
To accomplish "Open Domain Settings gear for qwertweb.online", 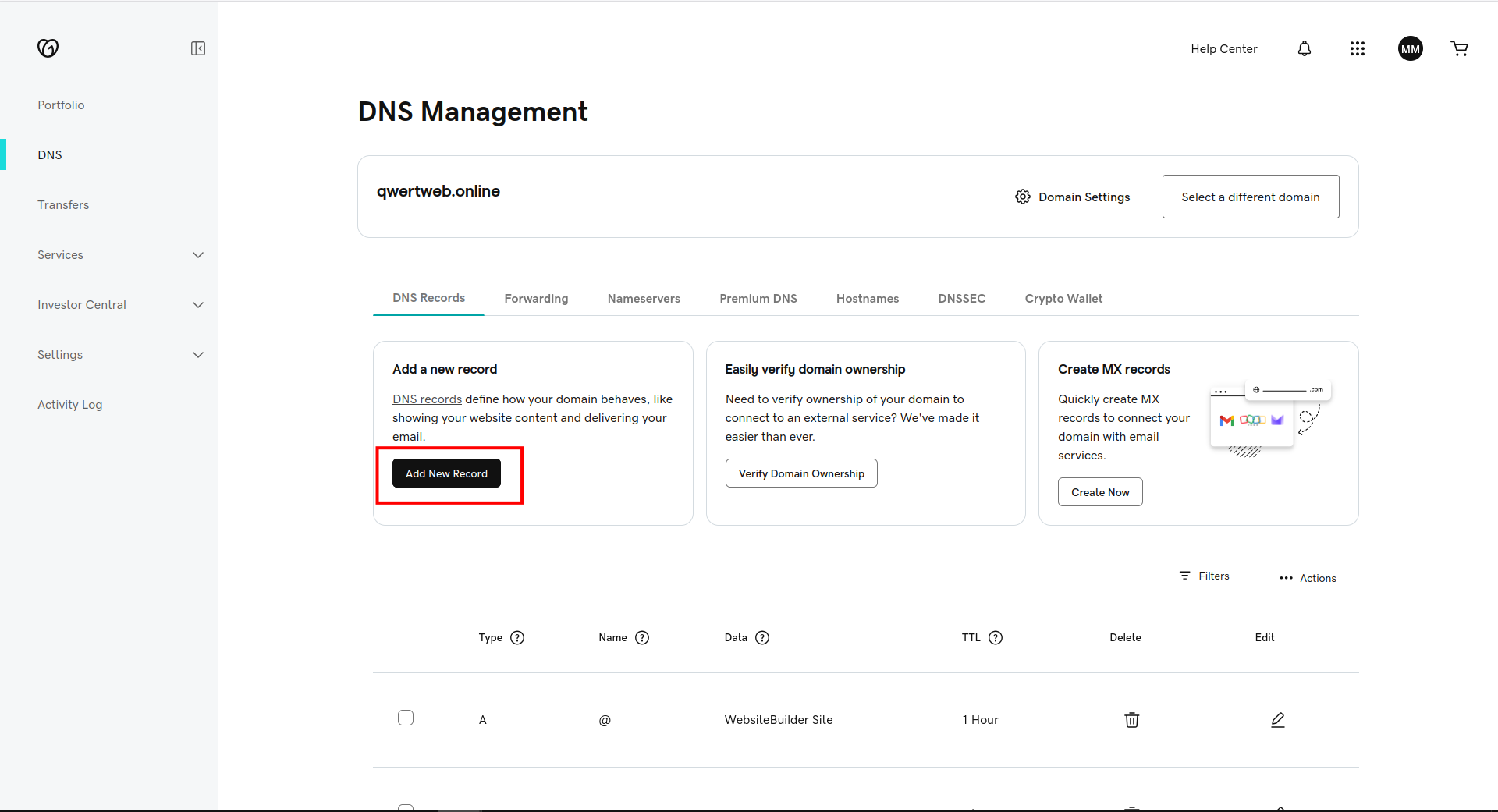I will (x=1023, y=197).
